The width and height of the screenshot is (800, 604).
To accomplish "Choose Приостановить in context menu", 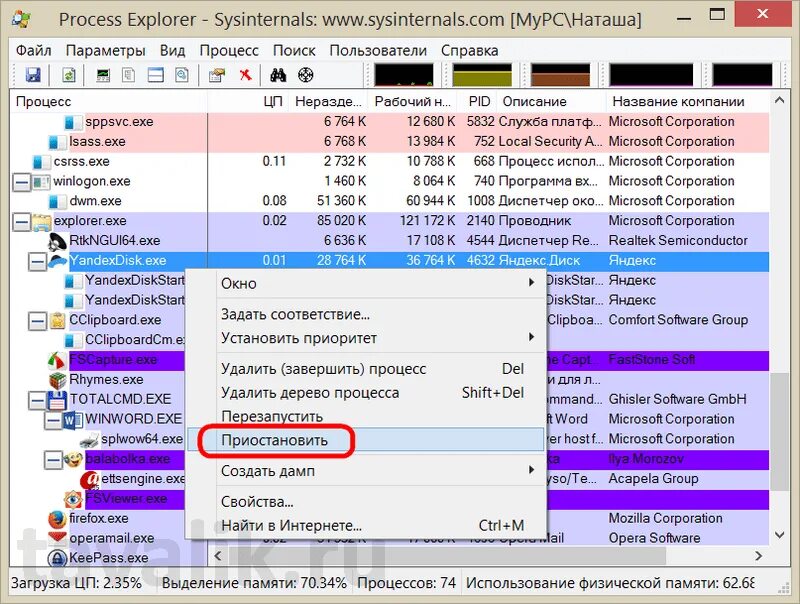I will (366, 440).
